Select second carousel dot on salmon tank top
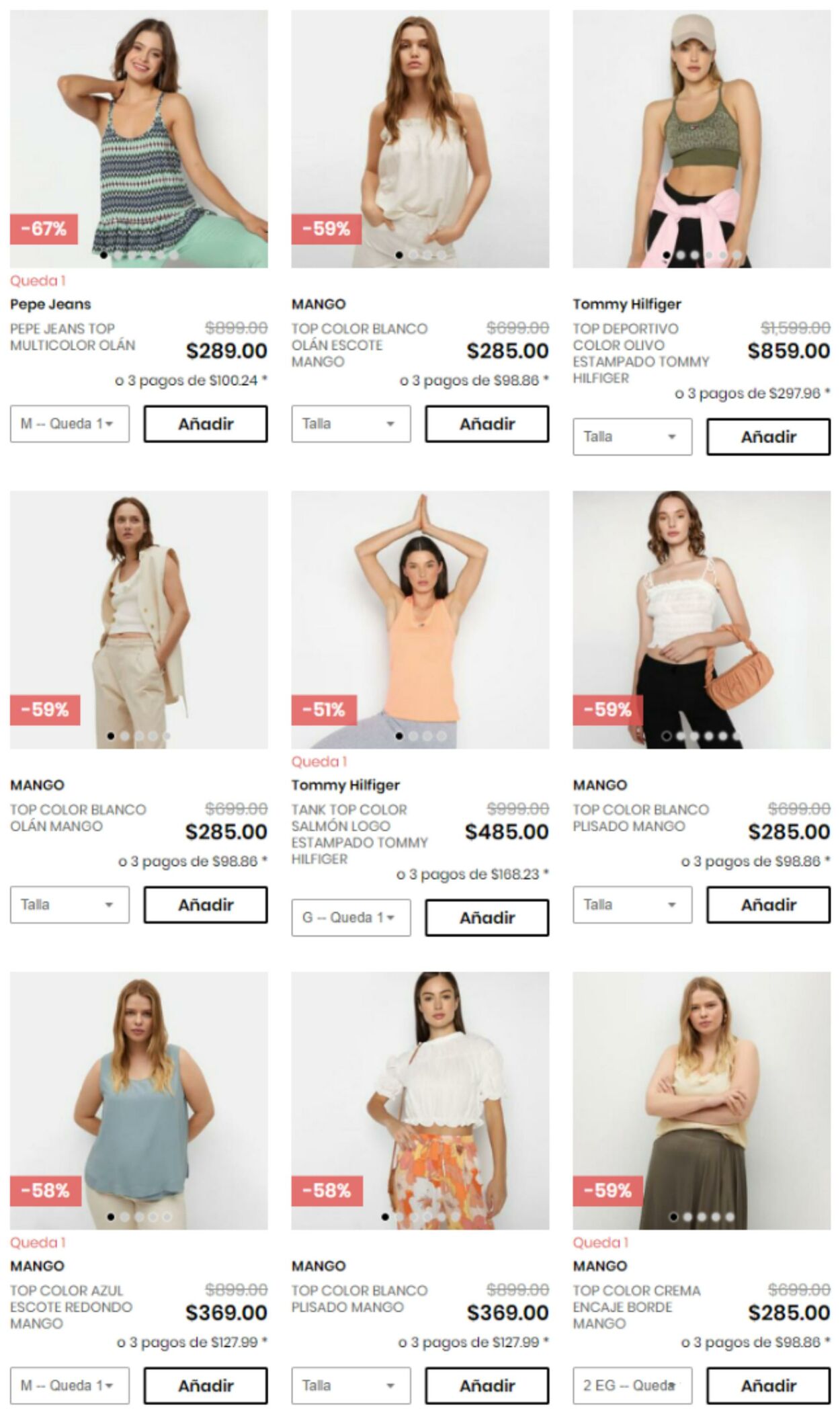Viewport: 840px width, 1413px height. [x=413, y=736]
